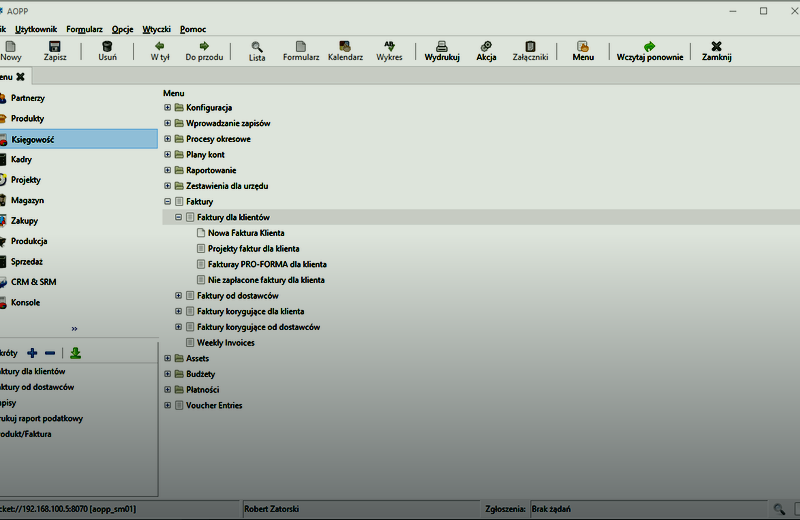Click the Usuń delete toolbar icon
The image size is (800, 520).
click(x=107, y=46)
